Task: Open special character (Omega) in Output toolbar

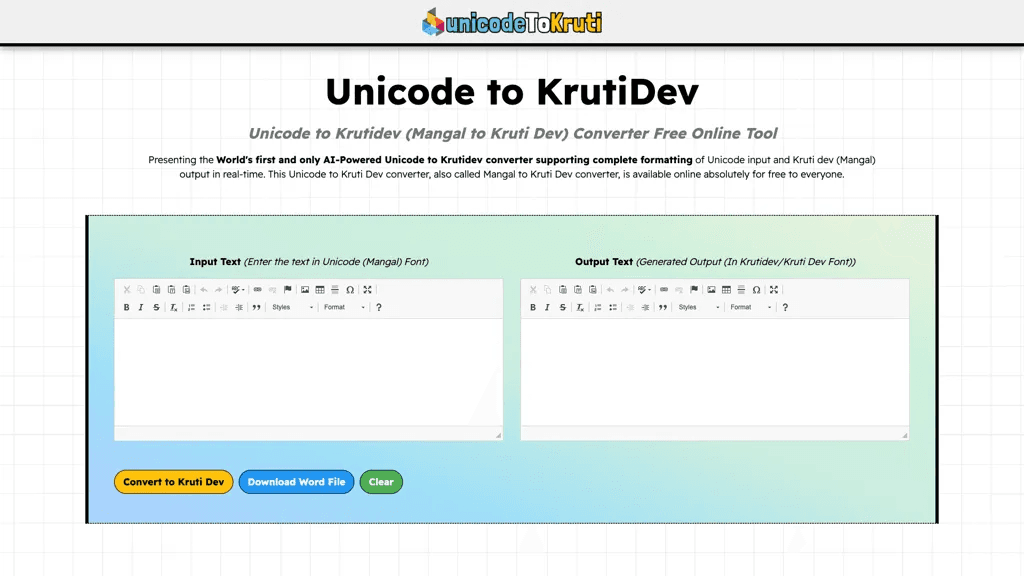Action: 756,289
